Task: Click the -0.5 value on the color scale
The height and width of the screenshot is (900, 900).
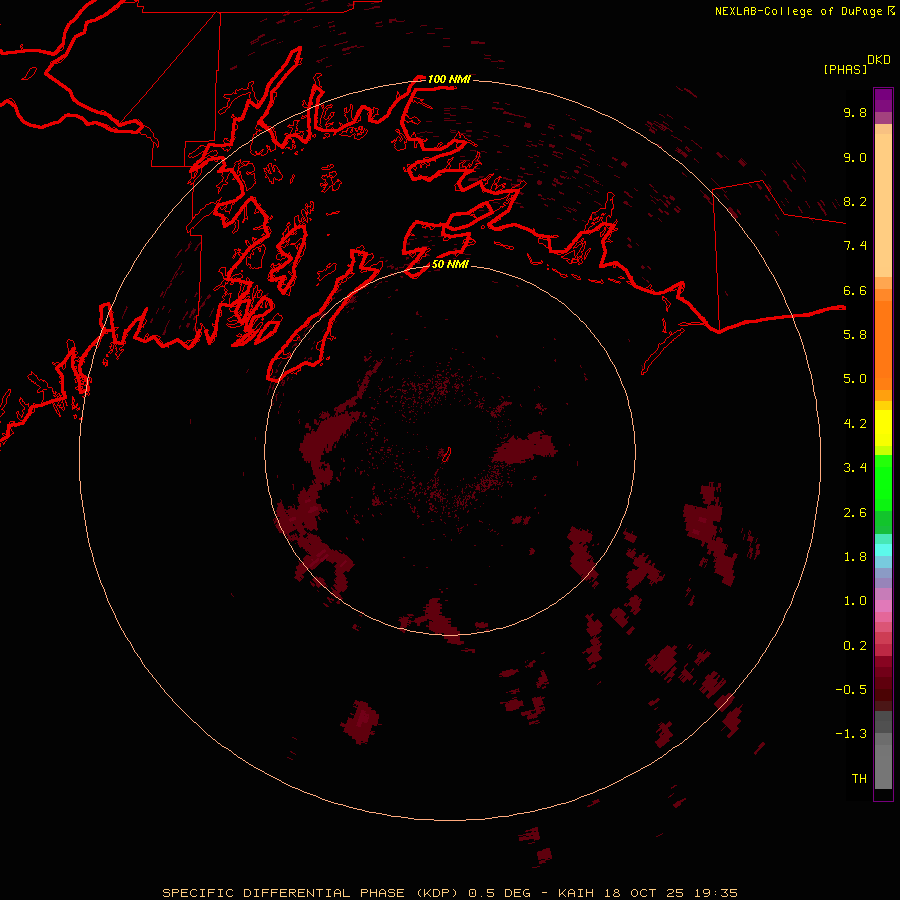Action: click(851, 690)
